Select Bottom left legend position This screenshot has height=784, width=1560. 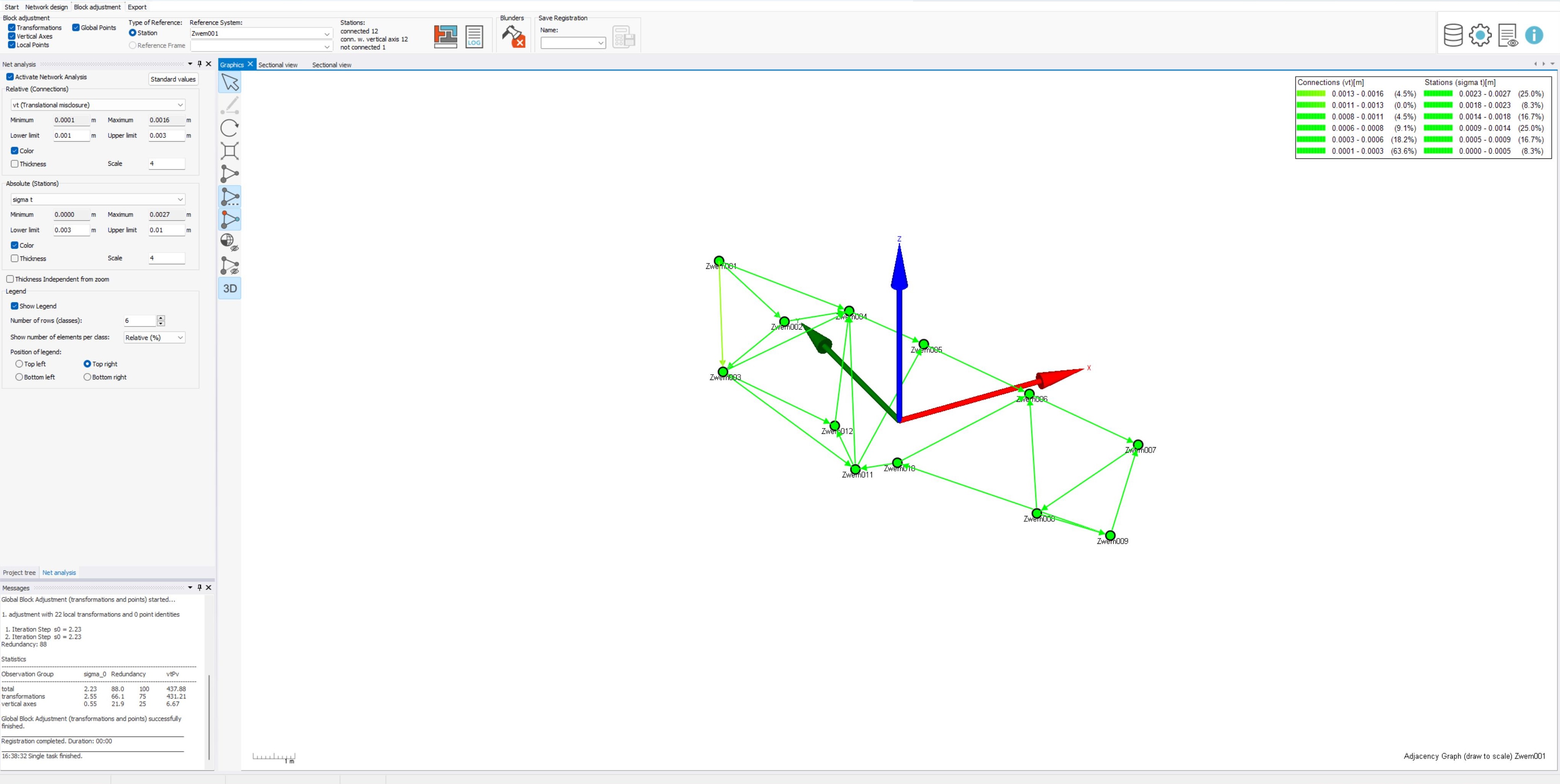tap(19, 377)
